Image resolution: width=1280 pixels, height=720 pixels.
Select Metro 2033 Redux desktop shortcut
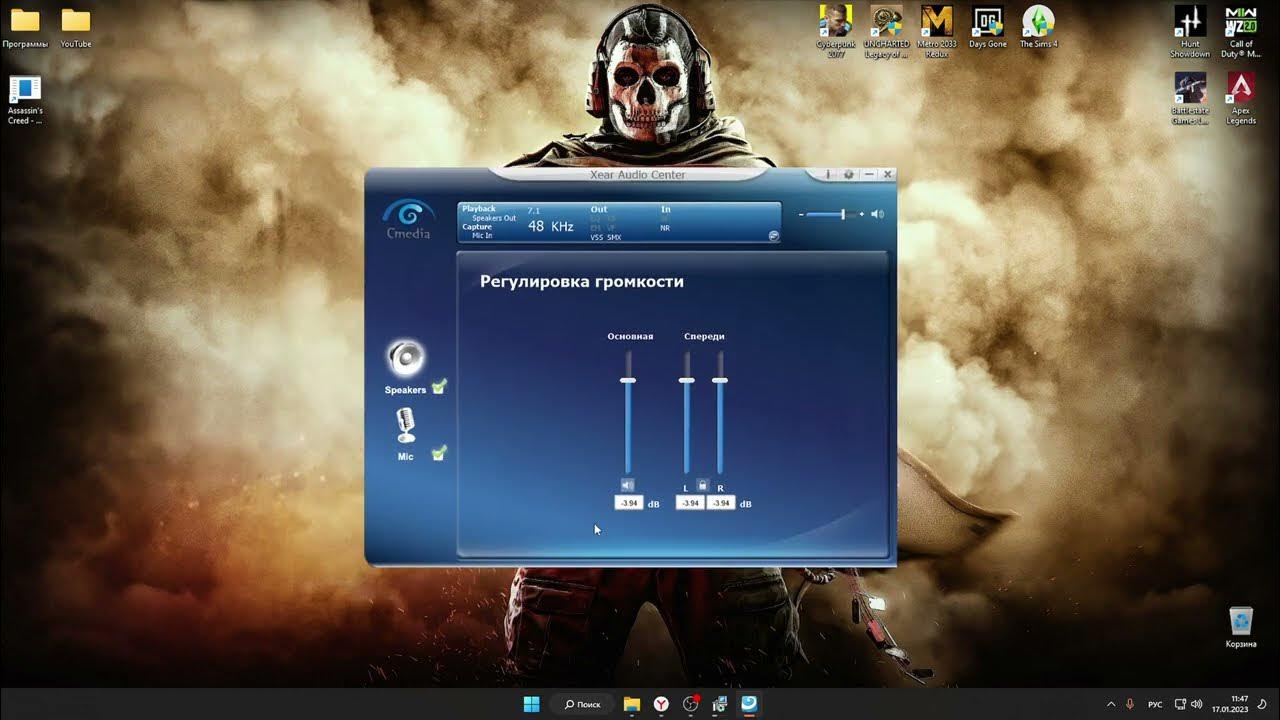[x=937, y=32]
